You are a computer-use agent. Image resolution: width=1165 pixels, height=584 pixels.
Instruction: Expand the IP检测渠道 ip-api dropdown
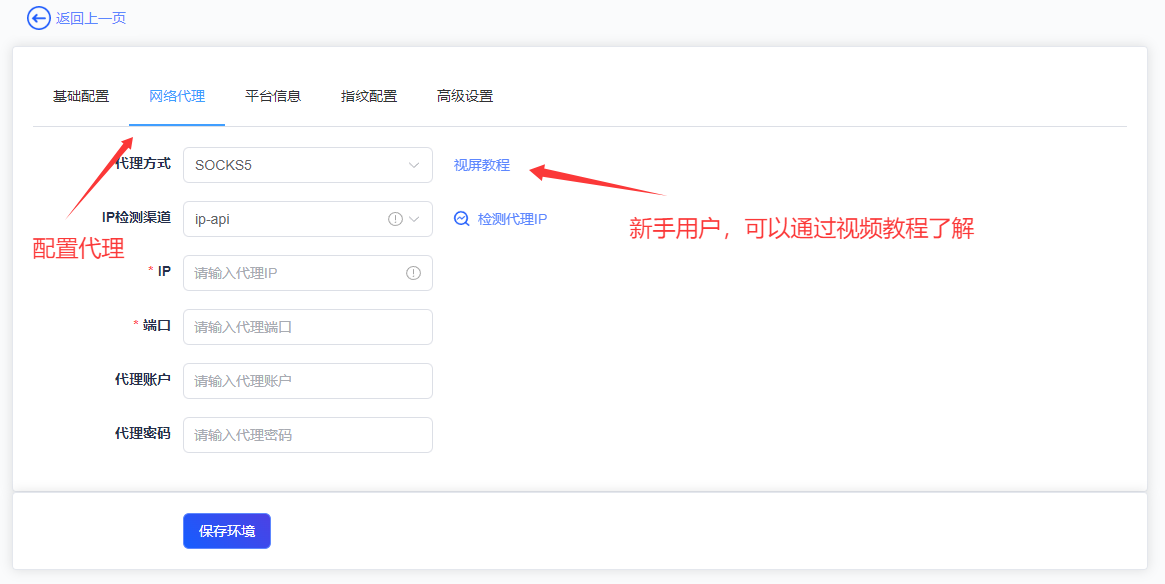click(x=285, y=219)
